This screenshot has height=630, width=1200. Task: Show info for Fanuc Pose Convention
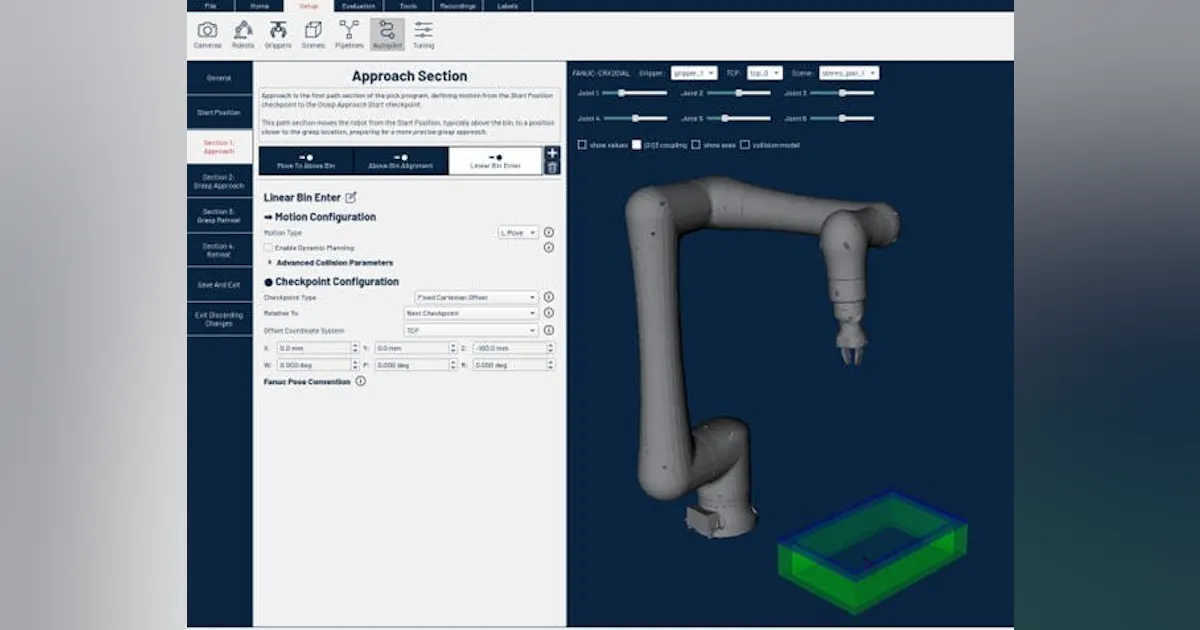pyautogui.click(x=361, y=381)
